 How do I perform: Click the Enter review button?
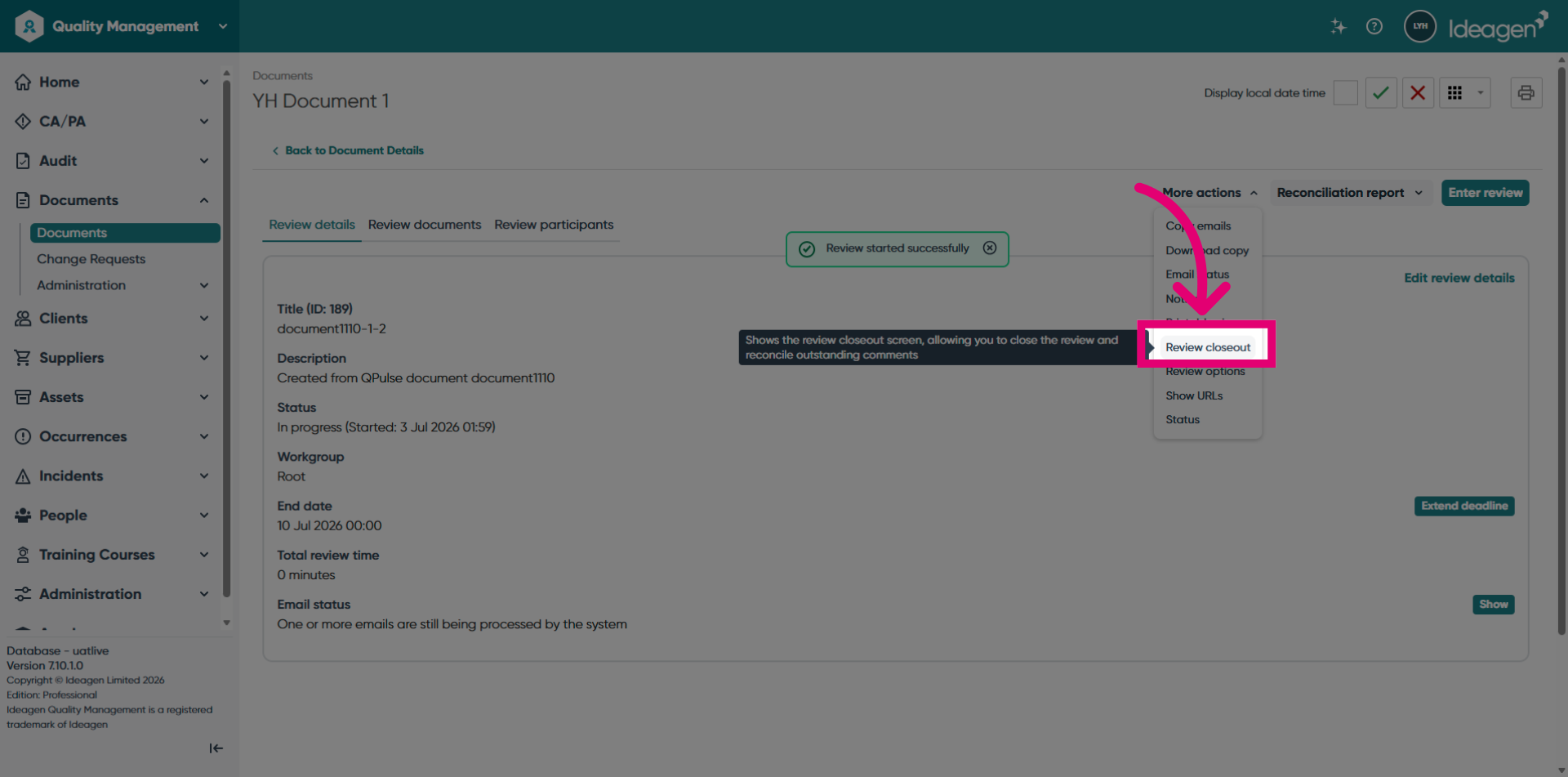coord(1485,193)
